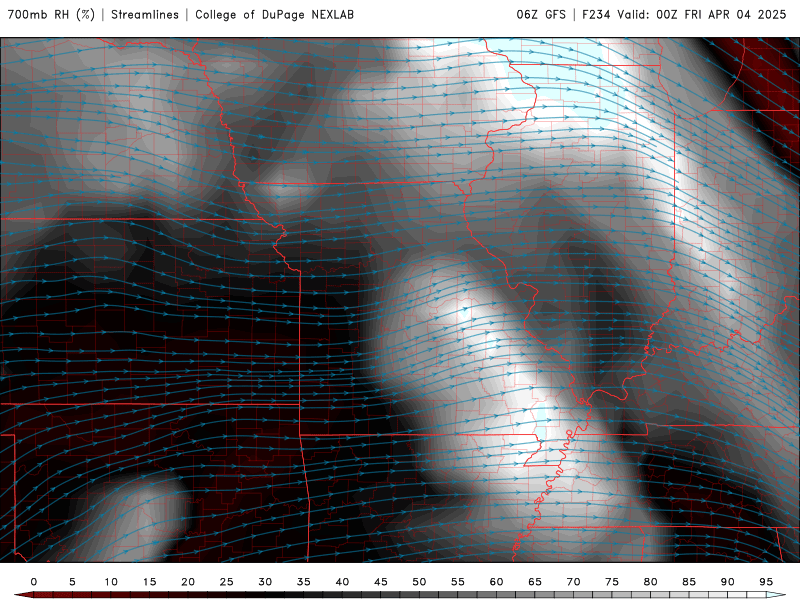Click the '55' label on the color scale

458,582
